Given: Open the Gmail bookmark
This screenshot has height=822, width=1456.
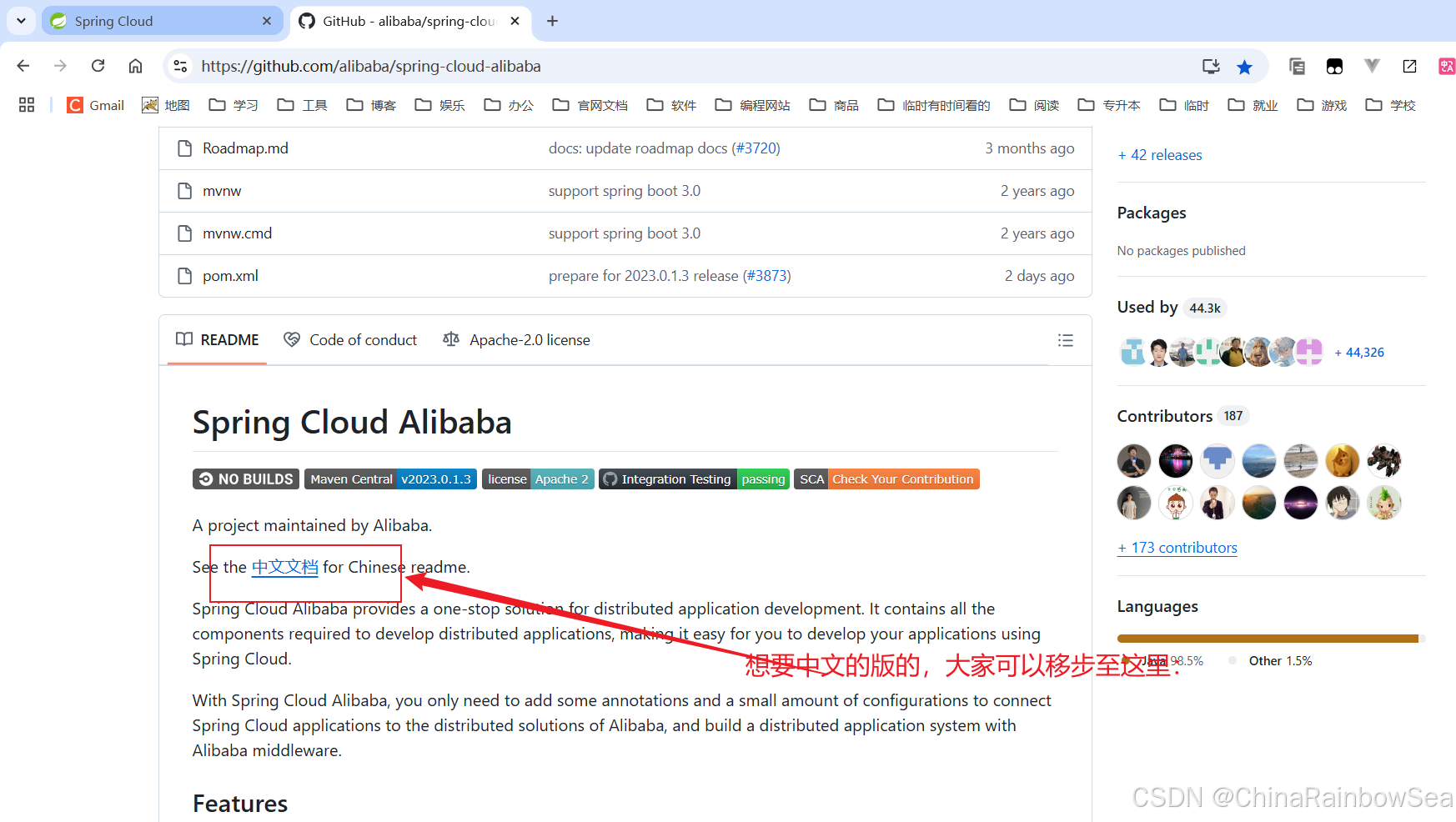Looking at the screenshot, I should click(95, 105).
